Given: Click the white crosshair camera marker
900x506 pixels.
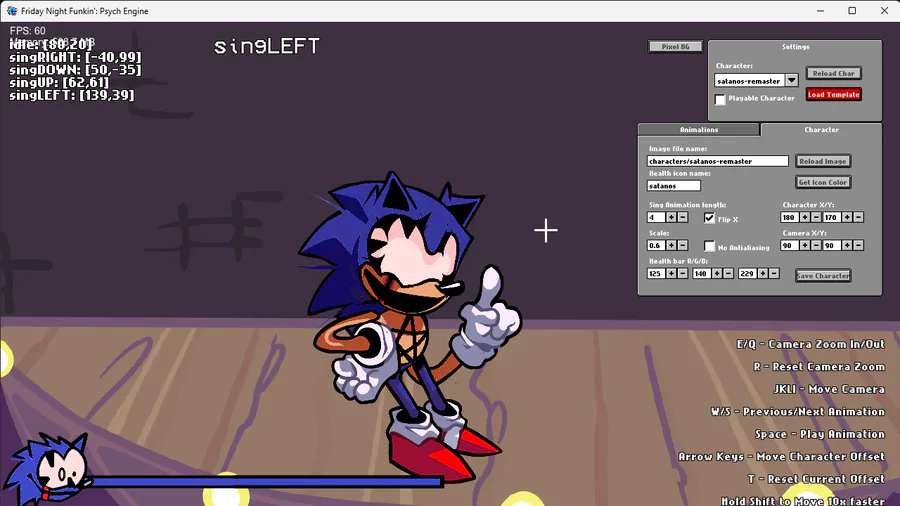Looking at the screenshot, I should click(545, 231).
